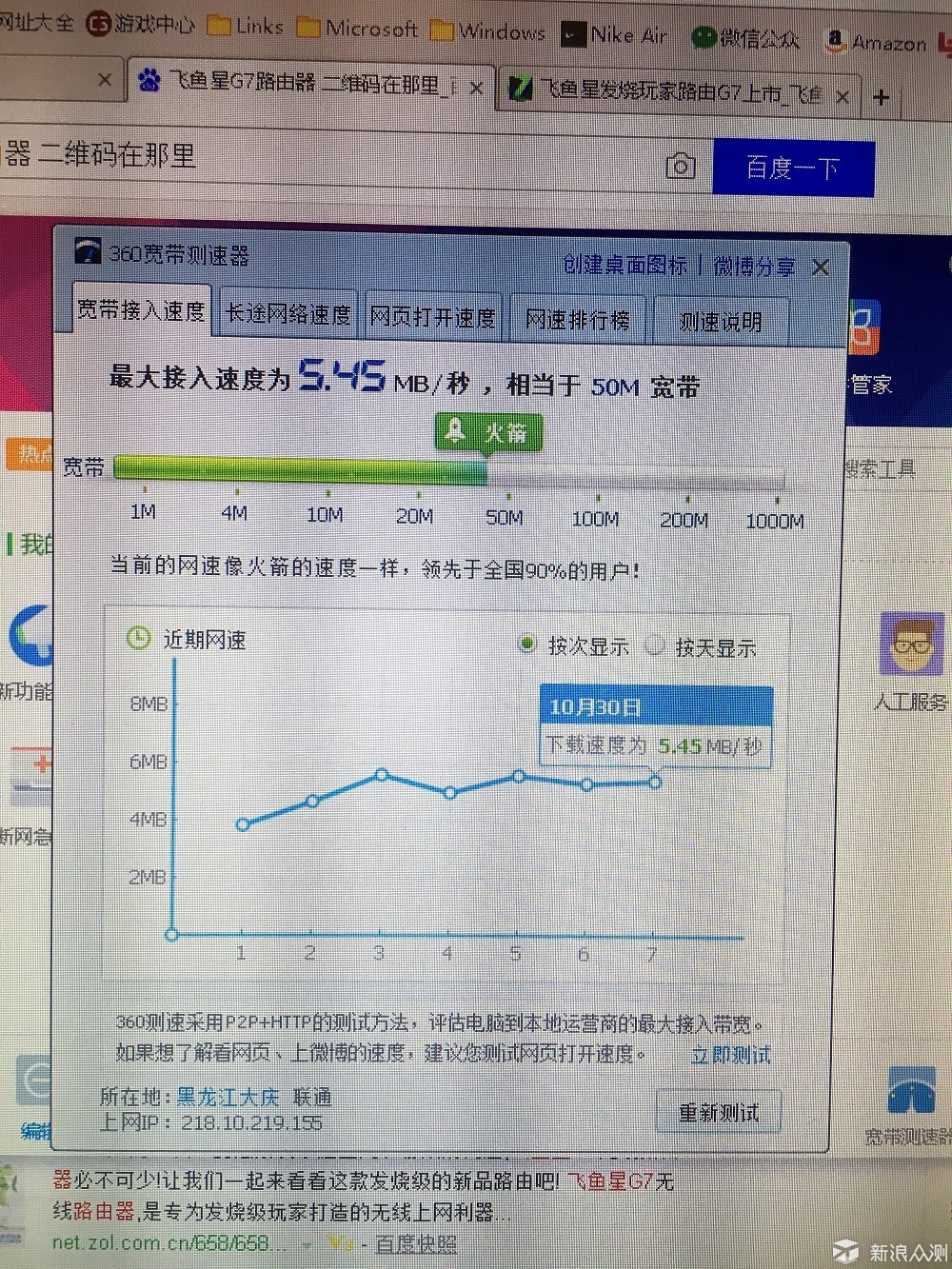Image resolution: width=952 pixels, height=1269 pixels.
Task: Click 微博分享 link
Action: (754, 267)
